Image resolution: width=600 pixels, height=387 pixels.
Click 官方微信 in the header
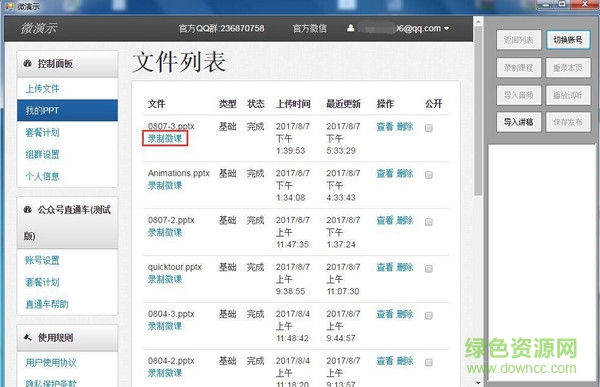pos(310,28)
